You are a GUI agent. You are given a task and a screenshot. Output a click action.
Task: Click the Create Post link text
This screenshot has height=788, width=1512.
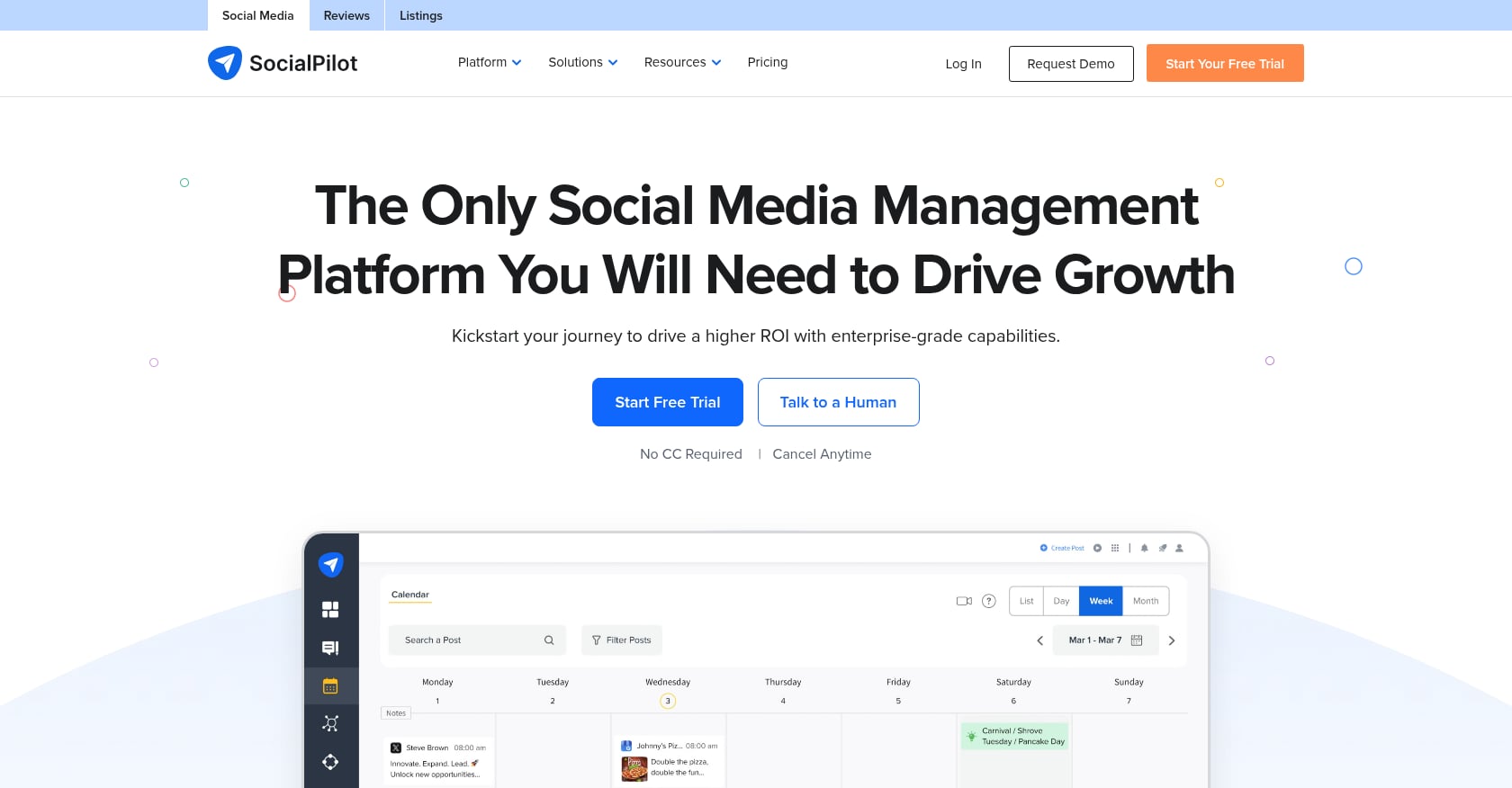[x=1067, y=548]
